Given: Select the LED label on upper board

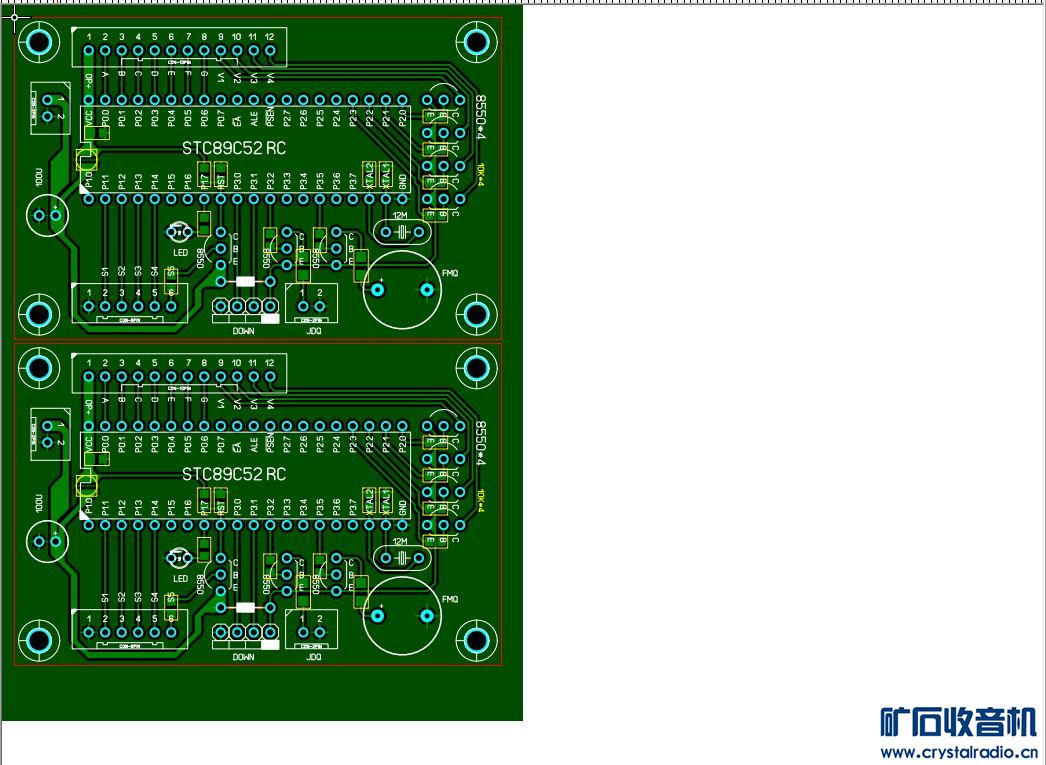Looking at the screenshot, I should (181, 253).
